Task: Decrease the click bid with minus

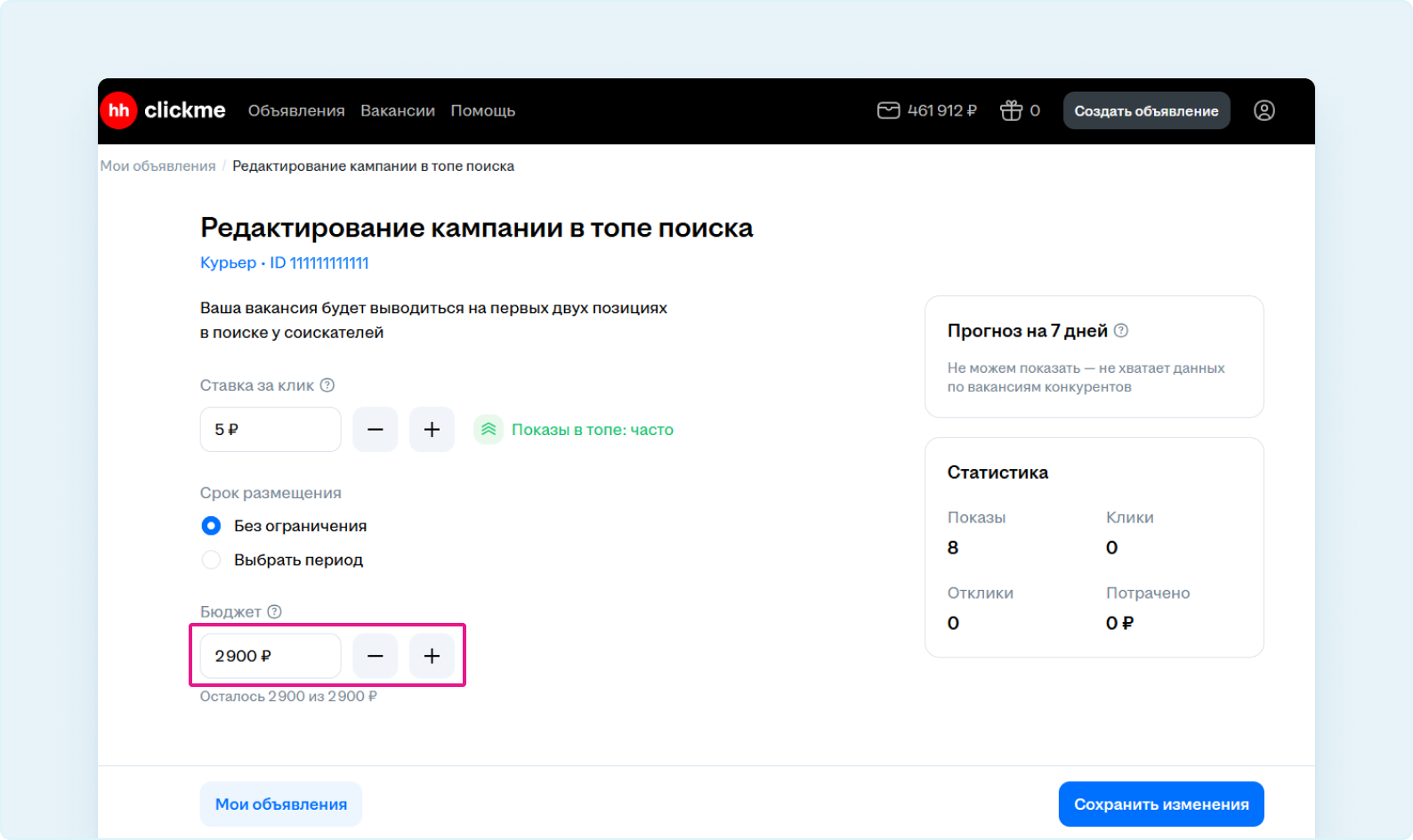Action: (375, 430)
